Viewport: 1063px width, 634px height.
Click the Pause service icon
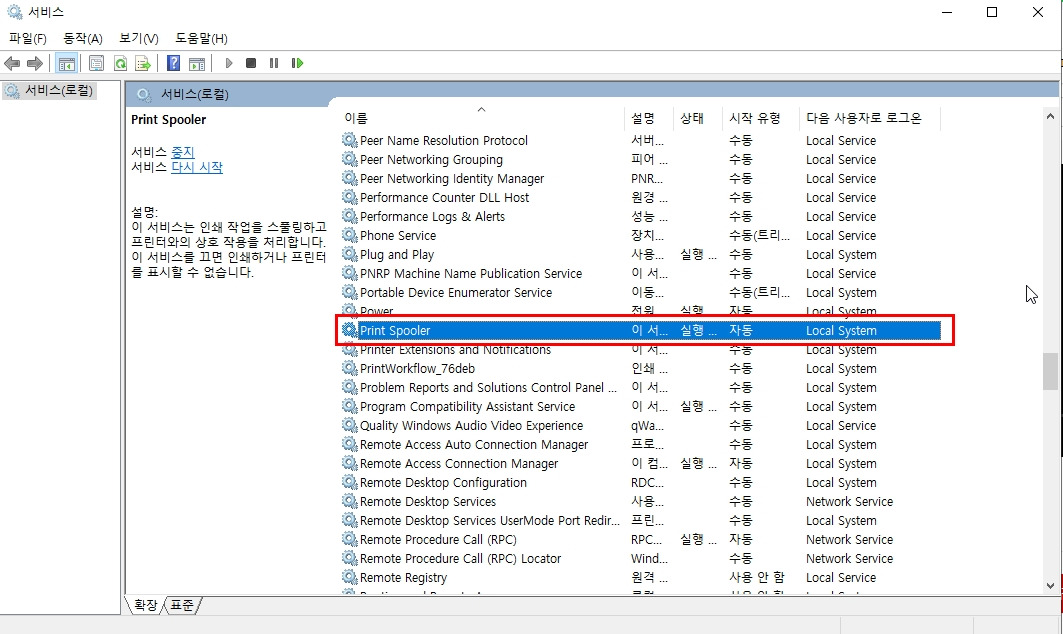pos(274,63)
